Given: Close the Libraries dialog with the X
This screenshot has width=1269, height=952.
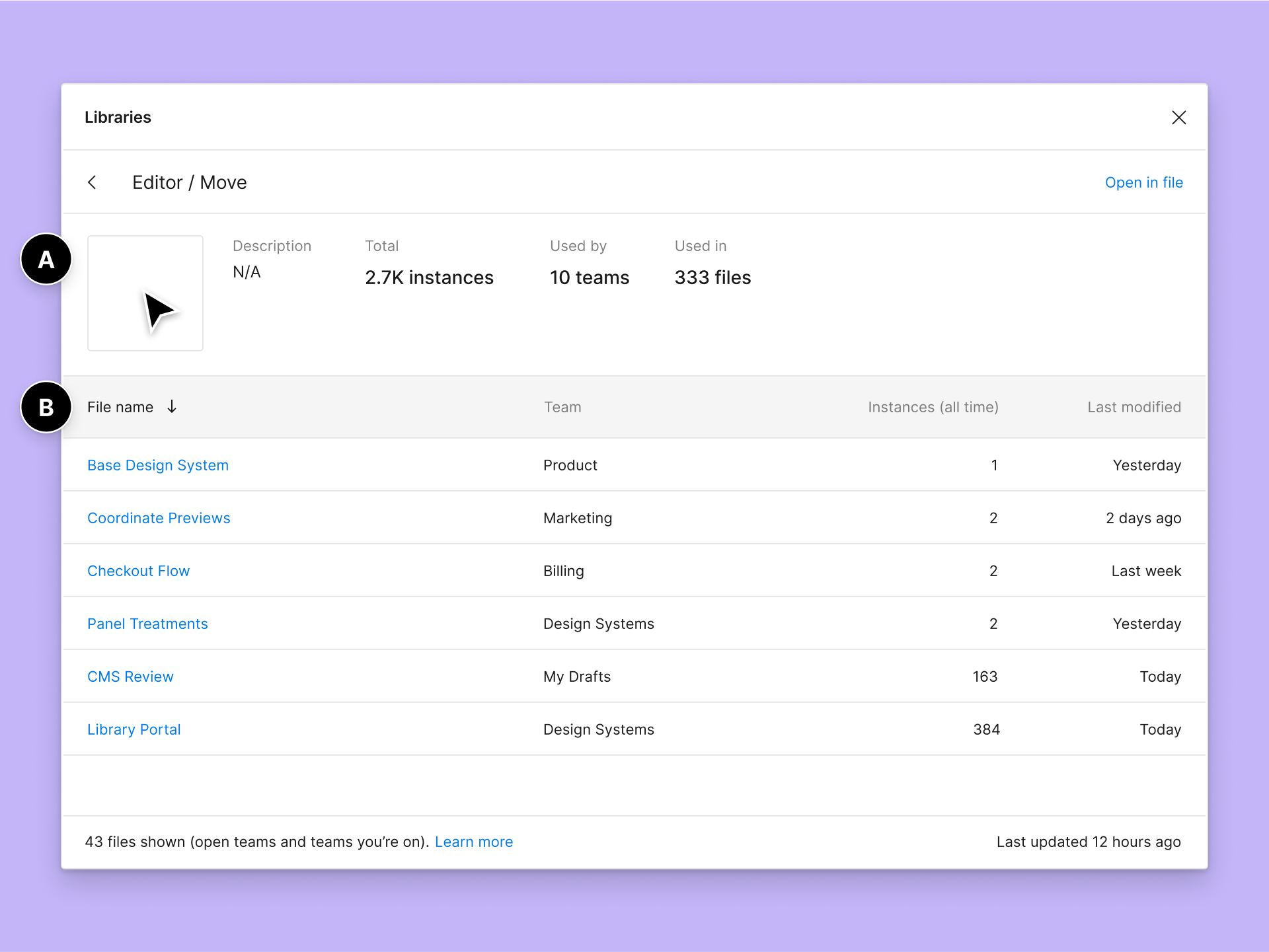Looking at the screenshot, I should tap(1178, 118).
